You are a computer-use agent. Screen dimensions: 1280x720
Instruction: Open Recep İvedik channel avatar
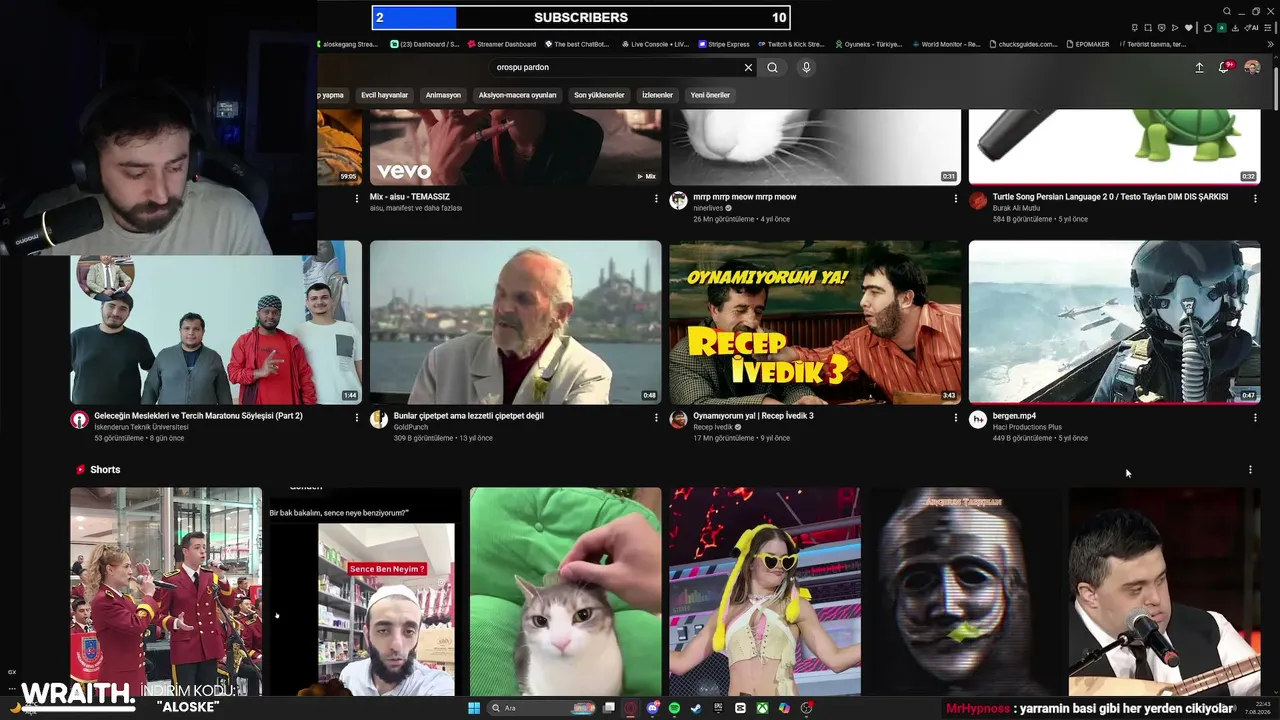678,419
